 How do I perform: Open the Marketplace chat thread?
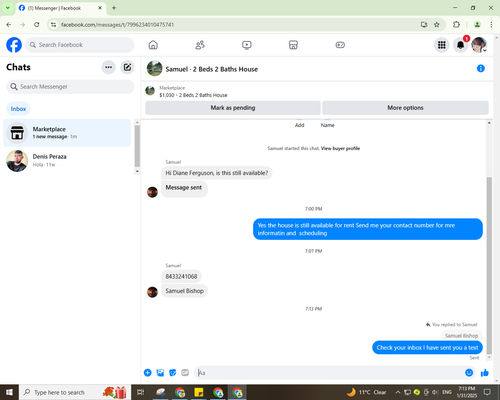[x=67, y=133]
